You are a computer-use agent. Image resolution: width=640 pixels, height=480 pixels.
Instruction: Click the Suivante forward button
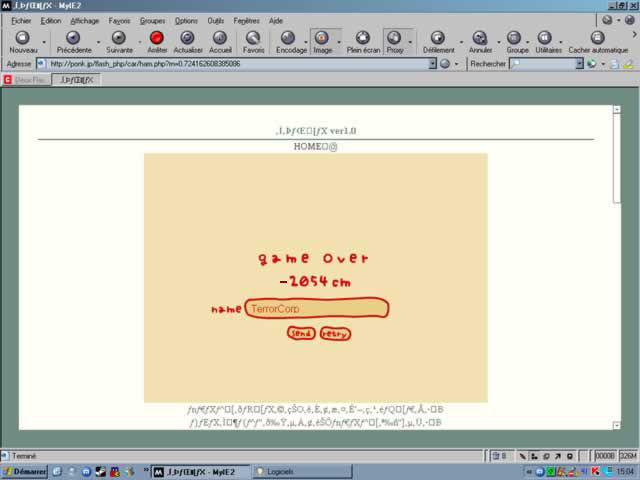click(x=119, y=39)
